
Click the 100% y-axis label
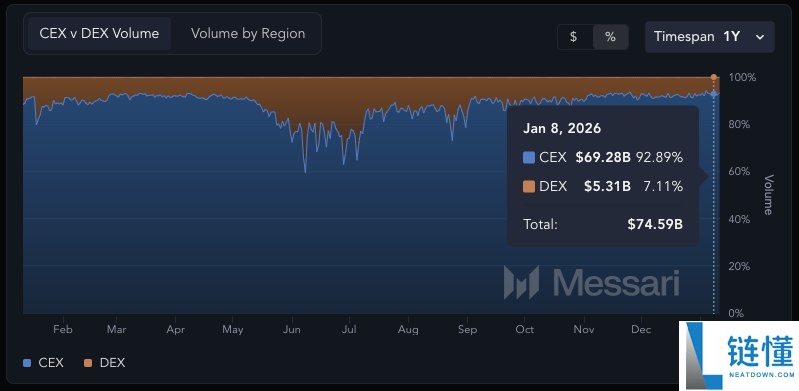(742, 77)
